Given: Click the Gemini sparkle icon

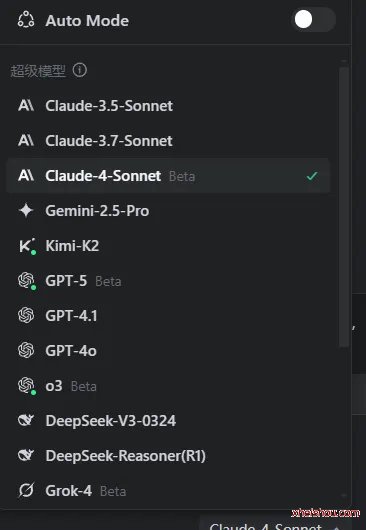Looking at the screenshot, I should [x=26, y=211].
